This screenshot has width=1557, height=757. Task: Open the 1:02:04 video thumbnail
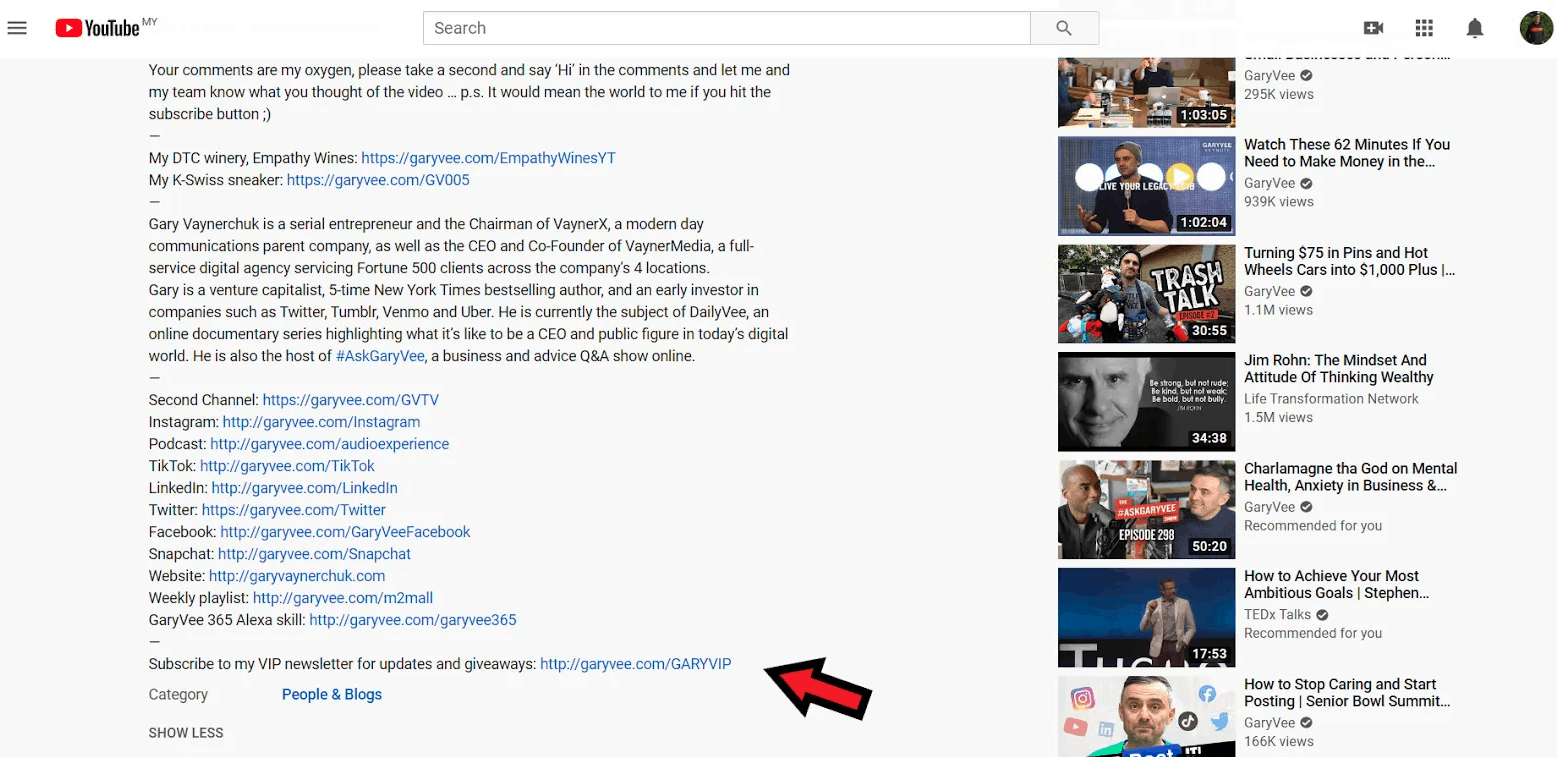[x=1146, y=186]
